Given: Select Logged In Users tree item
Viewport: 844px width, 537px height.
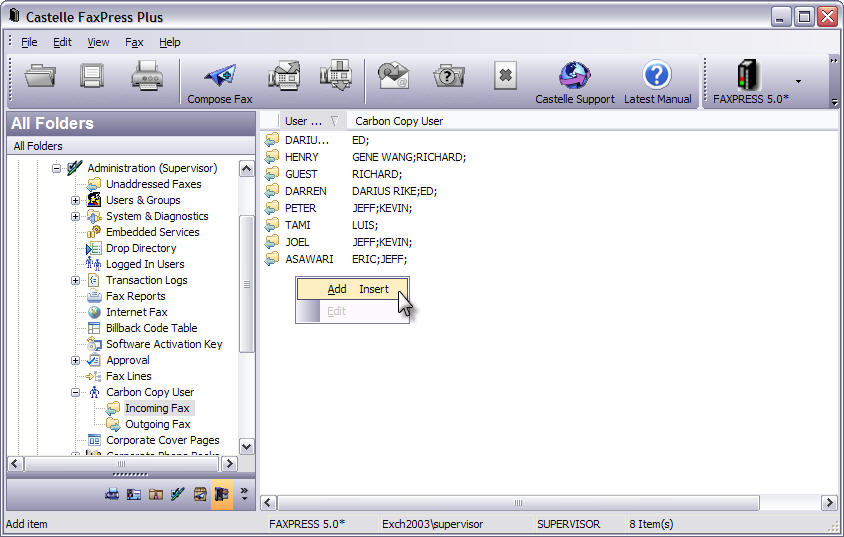Looking at the screenshot, I should [145, 264].
